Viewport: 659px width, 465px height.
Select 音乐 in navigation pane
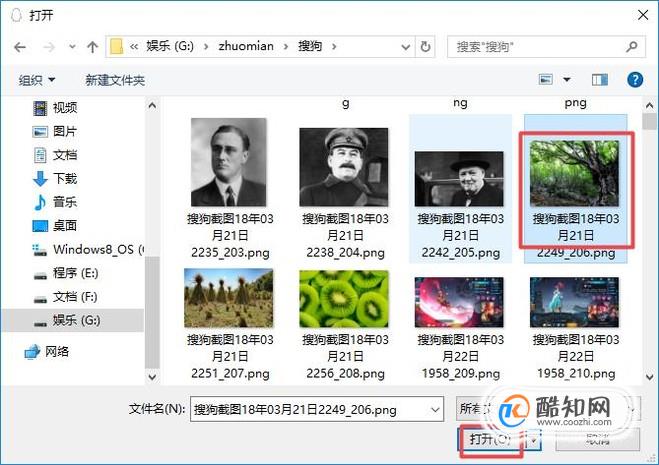pyautogui.click(x=65, y=202)
